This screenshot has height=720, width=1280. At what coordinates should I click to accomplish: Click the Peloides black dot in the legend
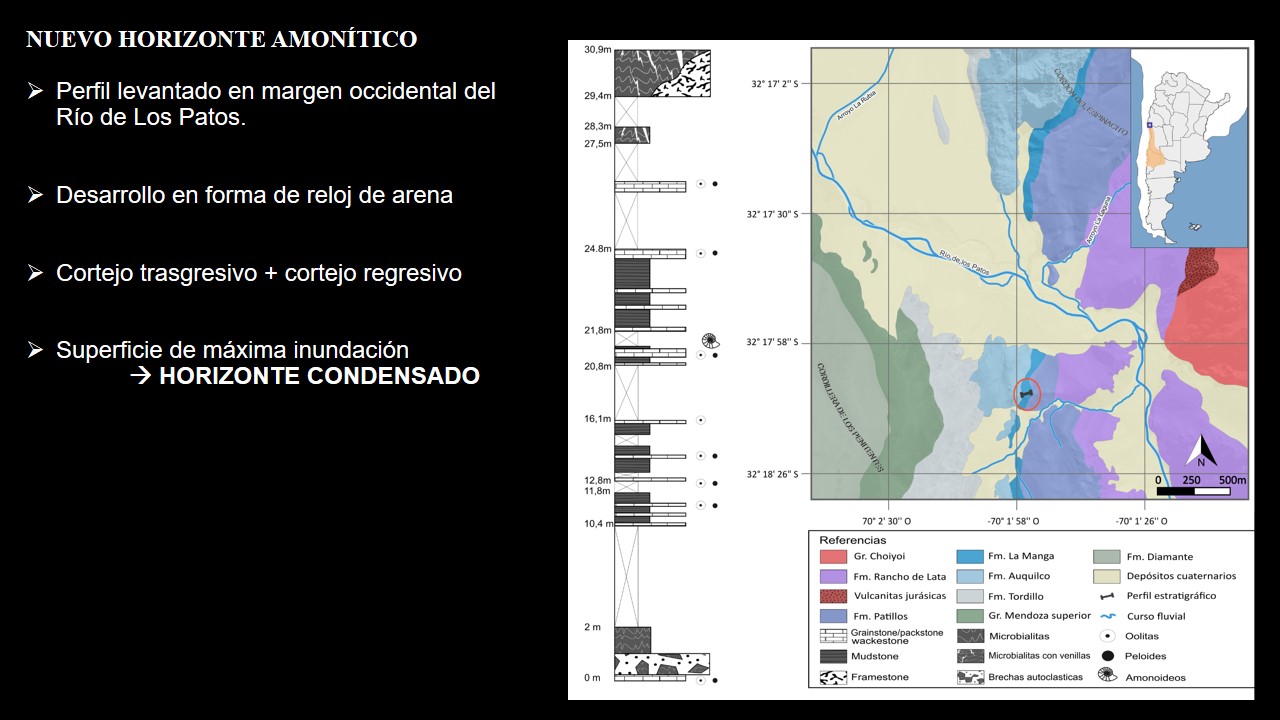1107,656
